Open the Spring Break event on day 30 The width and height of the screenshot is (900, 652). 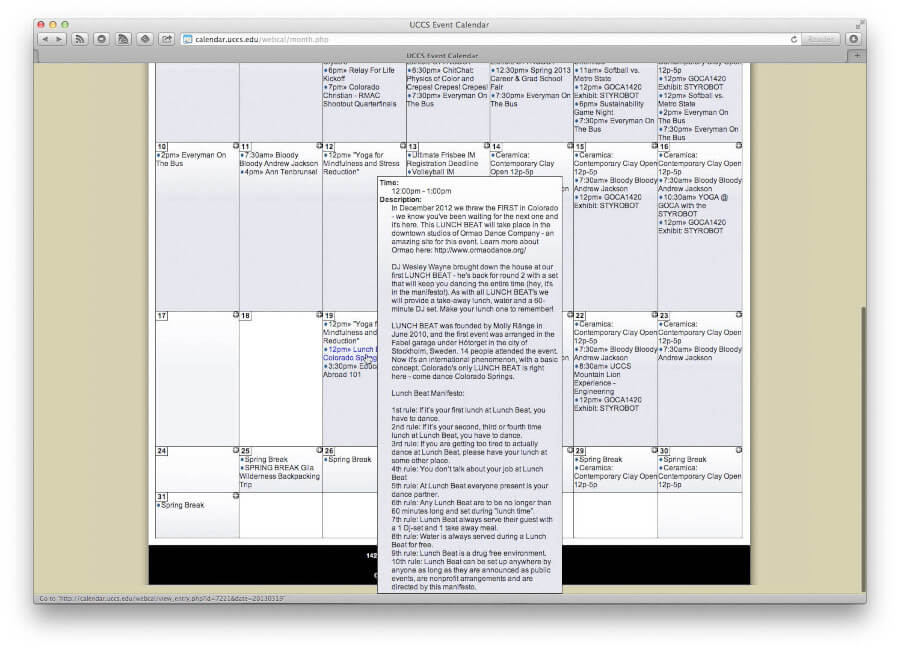(685, 459)
